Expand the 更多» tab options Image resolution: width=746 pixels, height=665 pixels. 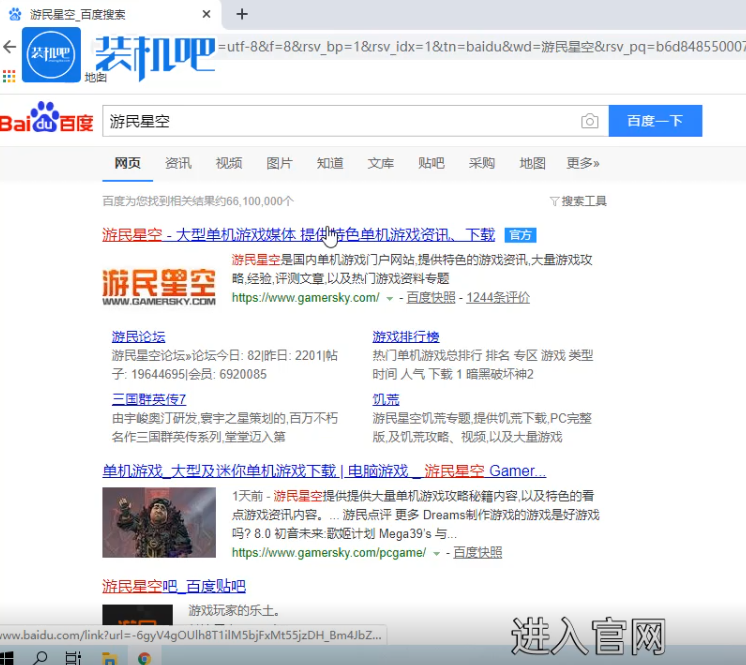pos(583,163)
